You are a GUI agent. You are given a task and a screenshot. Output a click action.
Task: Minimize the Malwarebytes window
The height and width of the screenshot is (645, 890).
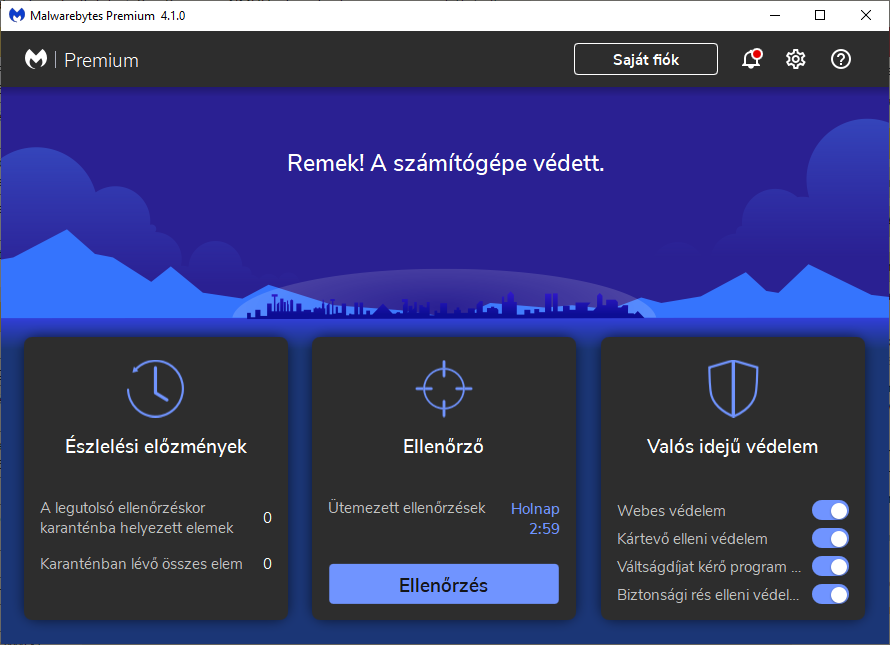(775, 15)
